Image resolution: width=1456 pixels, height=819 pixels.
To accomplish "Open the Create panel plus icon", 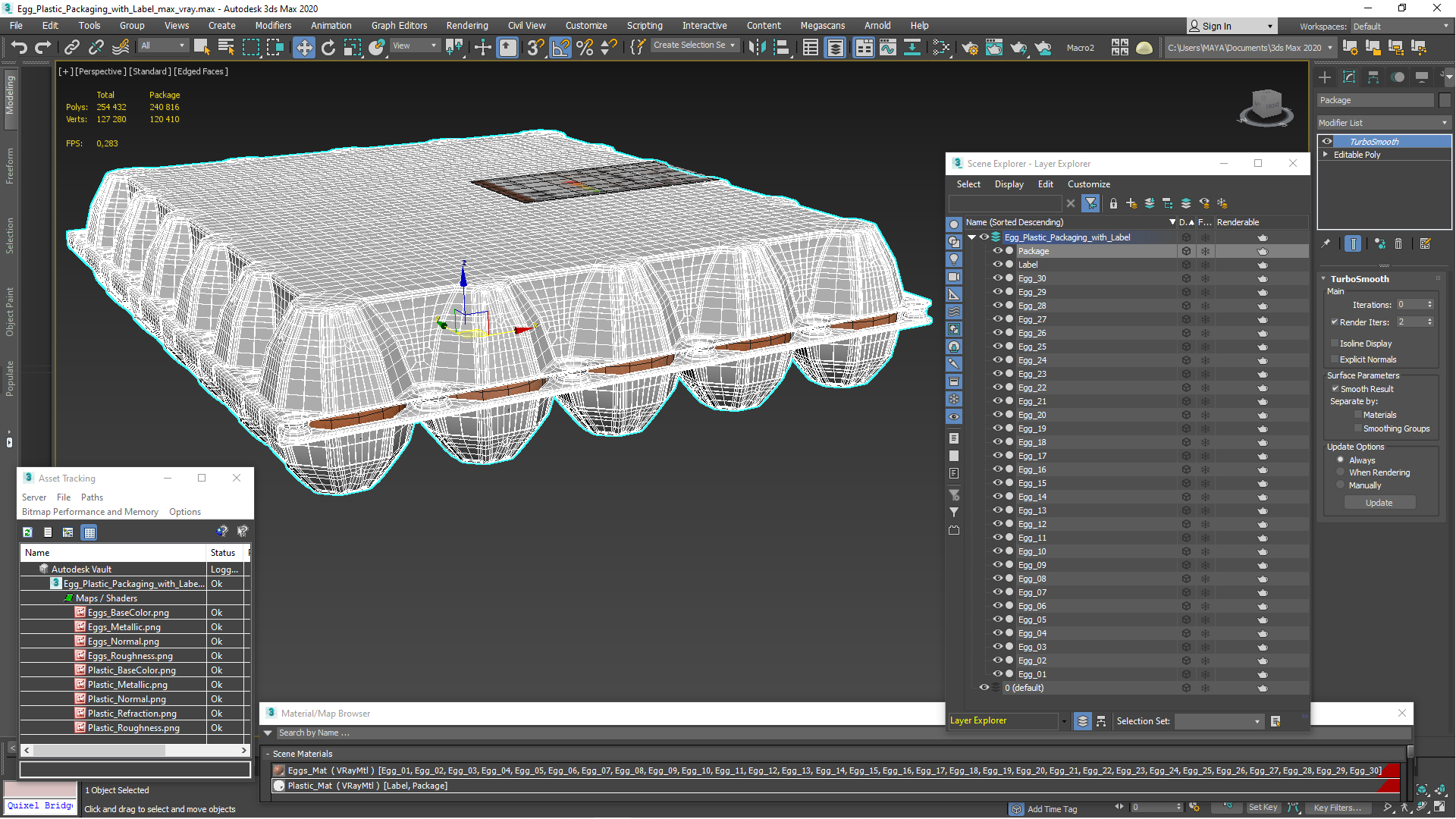I will (x=1325, y=77).
